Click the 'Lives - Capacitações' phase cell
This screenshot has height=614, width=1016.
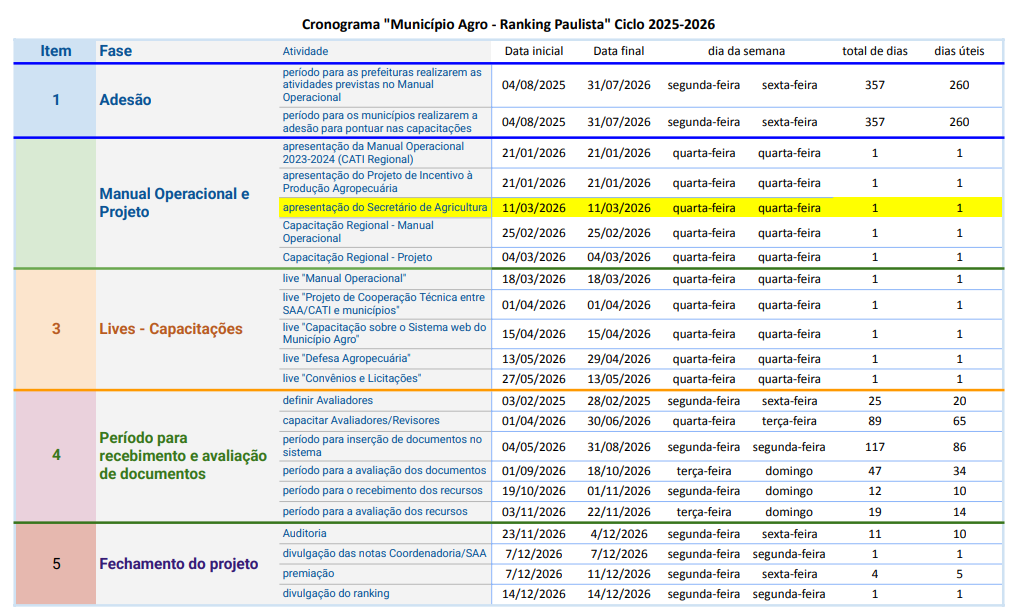tap(171, 329)
